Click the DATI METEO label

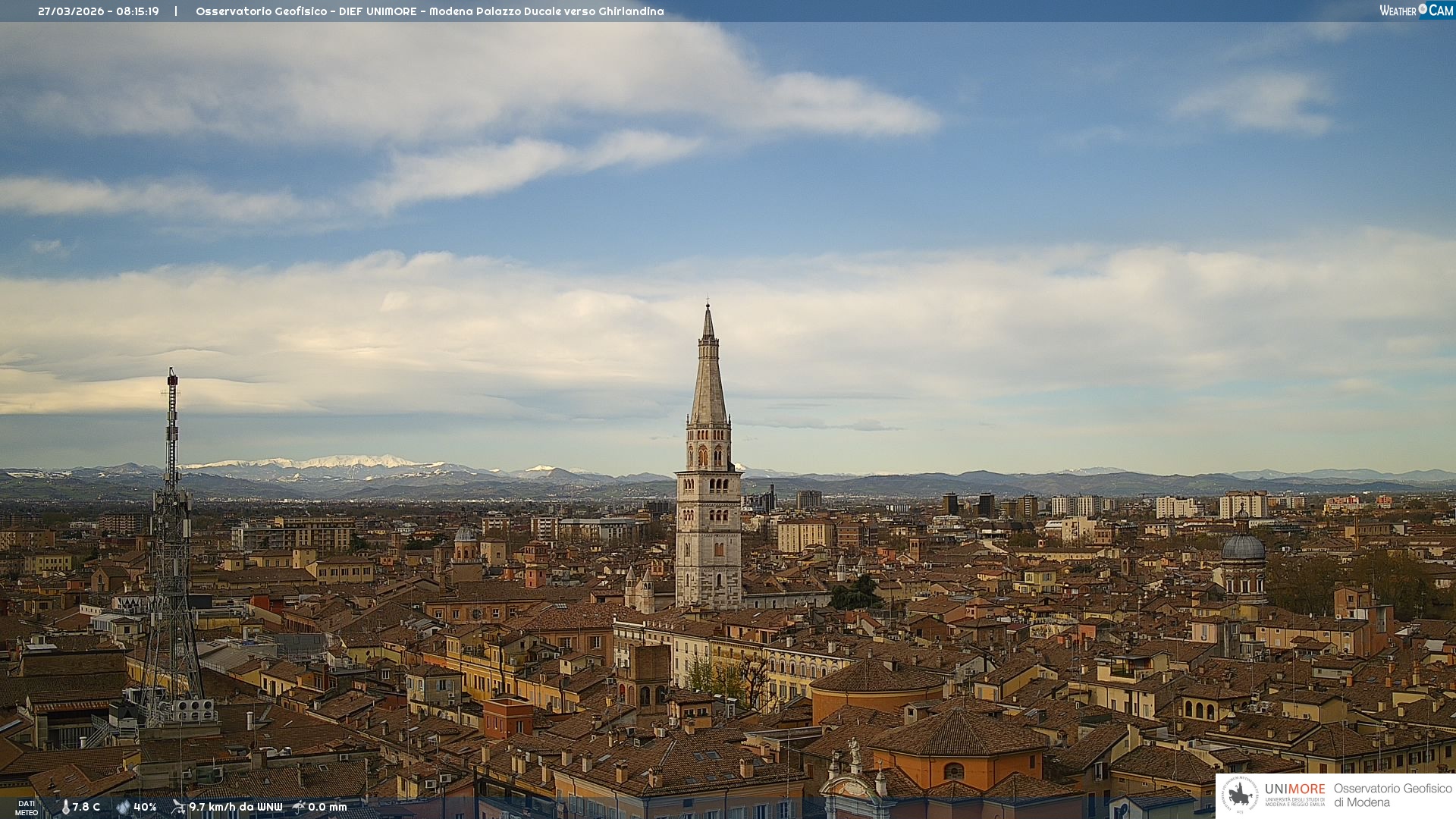pyautogui.click(x=27, y=808)
